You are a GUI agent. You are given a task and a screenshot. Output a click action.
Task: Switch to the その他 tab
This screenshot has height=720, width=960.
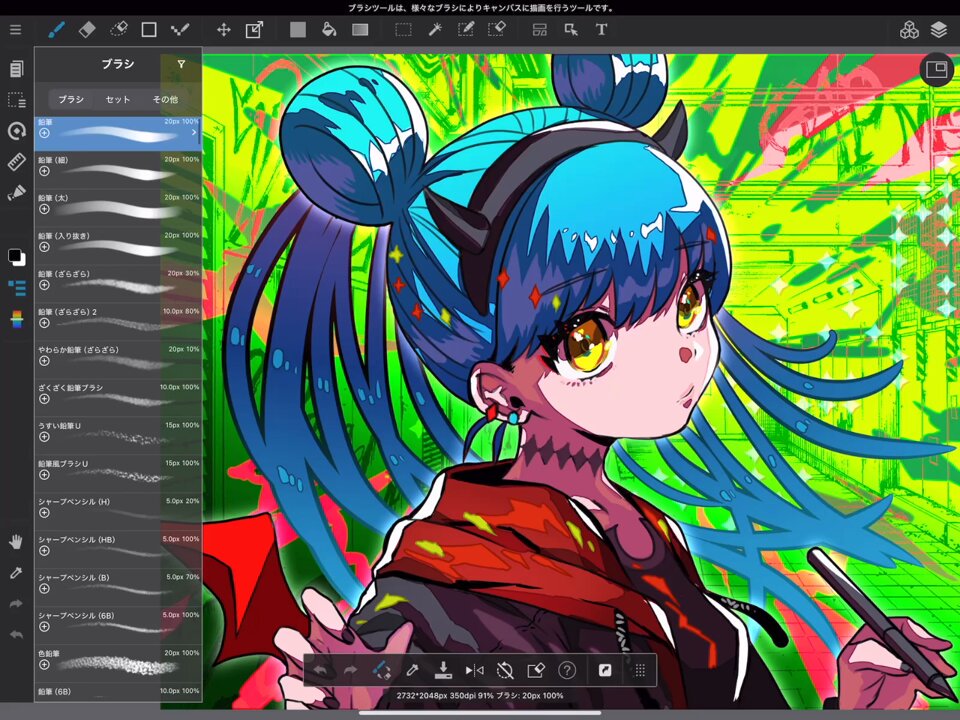tap(165, 99)
